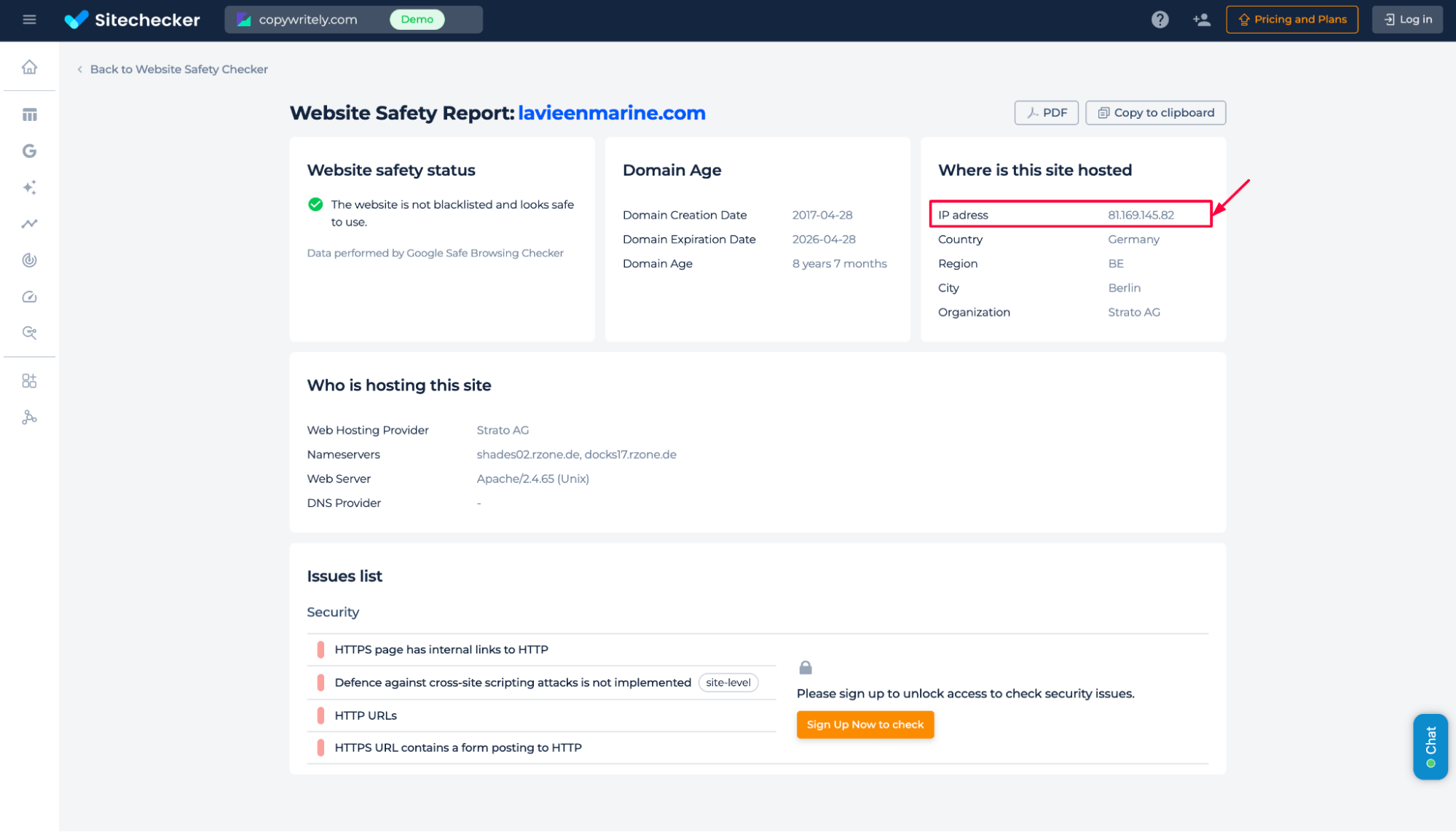Export report with PDF button

coord(1046,113)
